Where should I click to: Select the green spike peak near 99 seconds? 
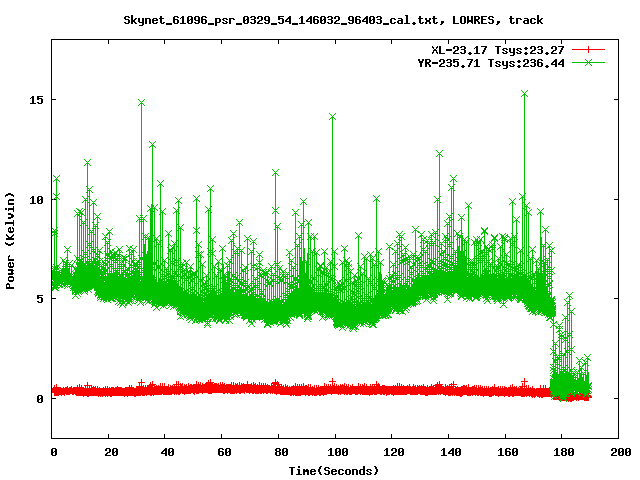pos(333,116)
